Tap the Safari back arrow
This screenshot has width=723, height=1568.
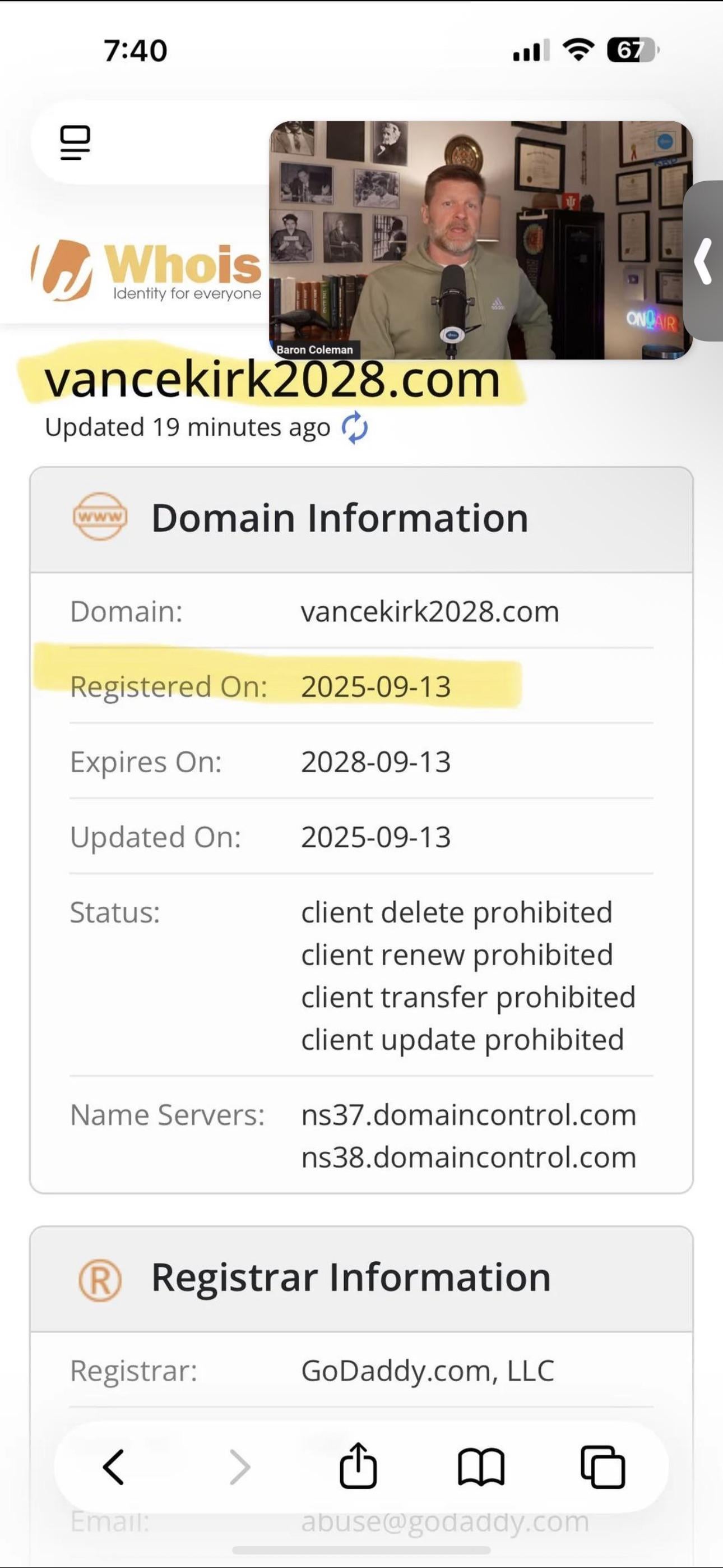(114, 1467)
